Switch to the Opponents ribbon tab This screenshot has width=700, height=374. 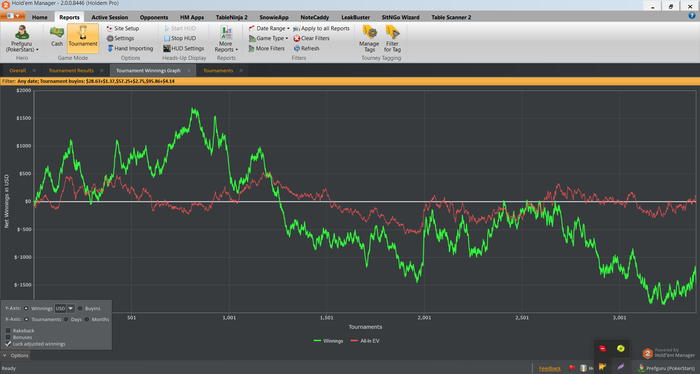coord(154,17)
